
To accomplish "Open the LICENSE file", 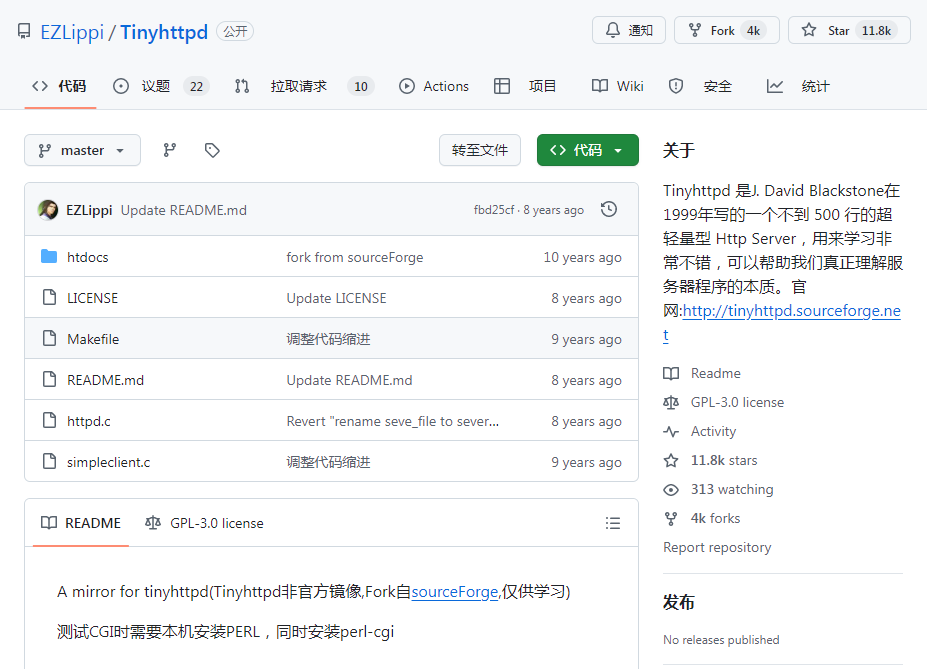I will click(92, 298).
